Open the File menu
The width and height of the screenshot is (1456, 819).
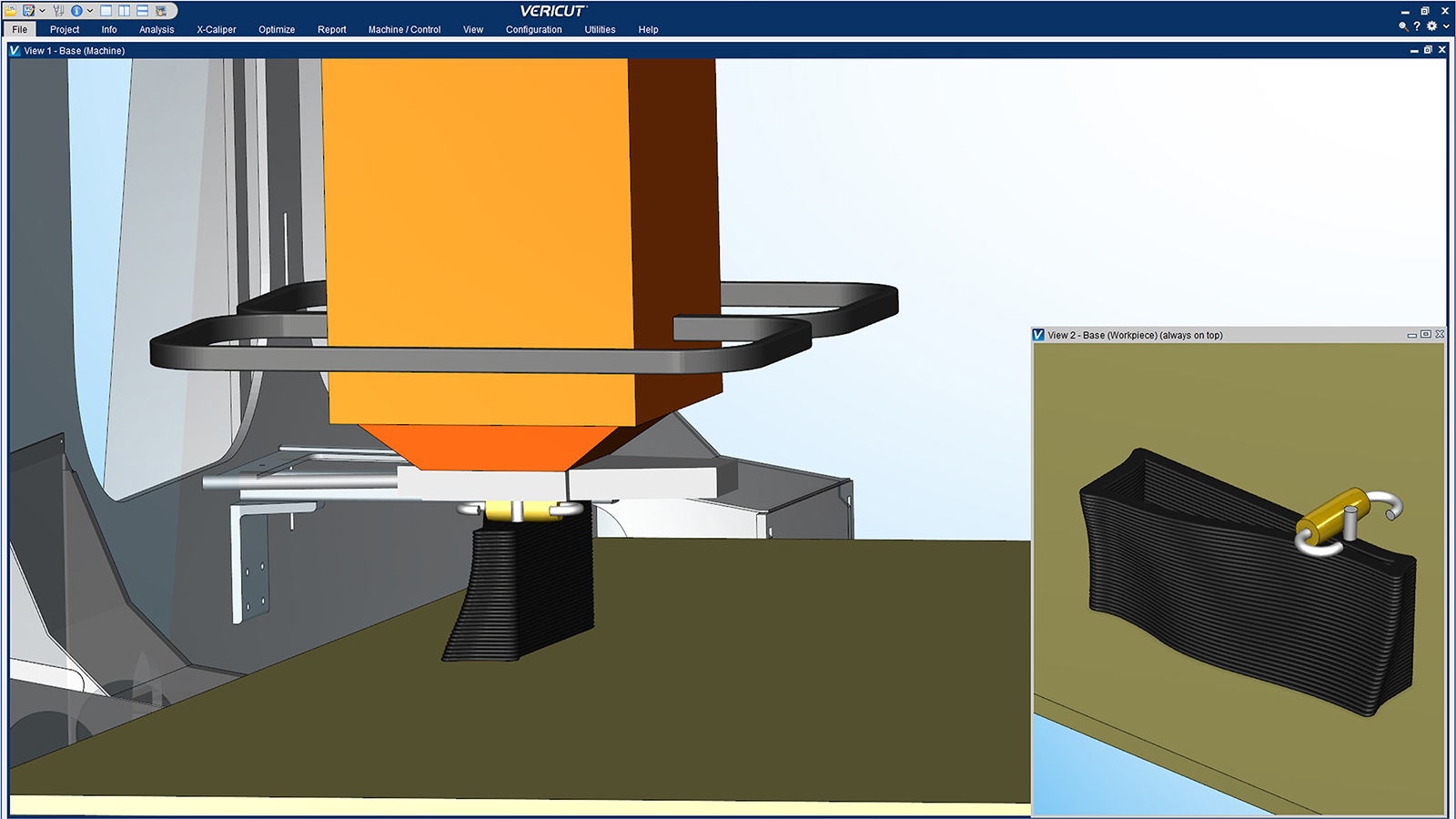(20, 29)
